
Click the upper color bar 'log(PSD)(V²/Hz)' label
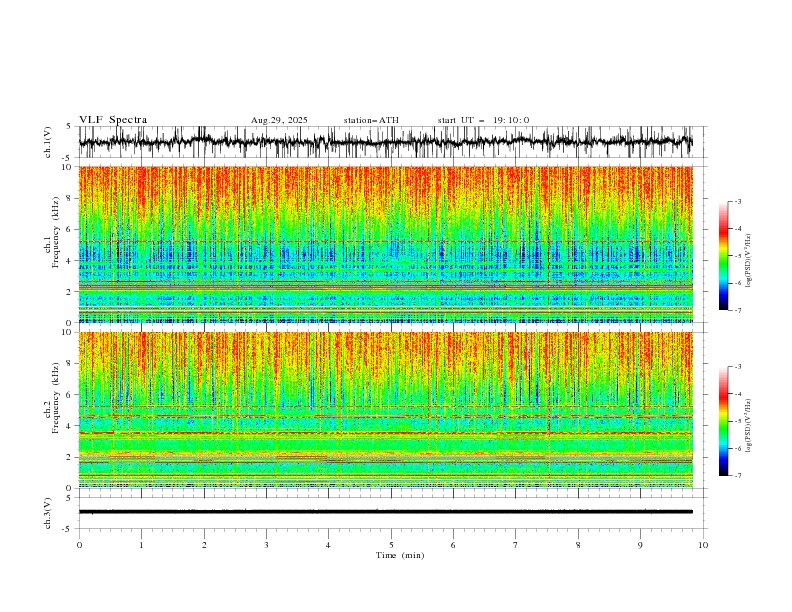click(x=748, y=261)
